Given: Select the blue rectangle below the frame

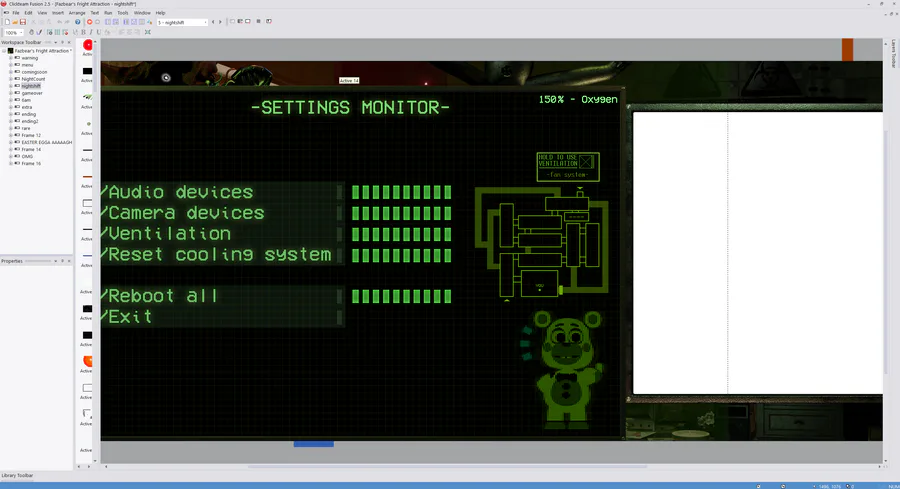Looking at the screenshot, I should [313, 444].
